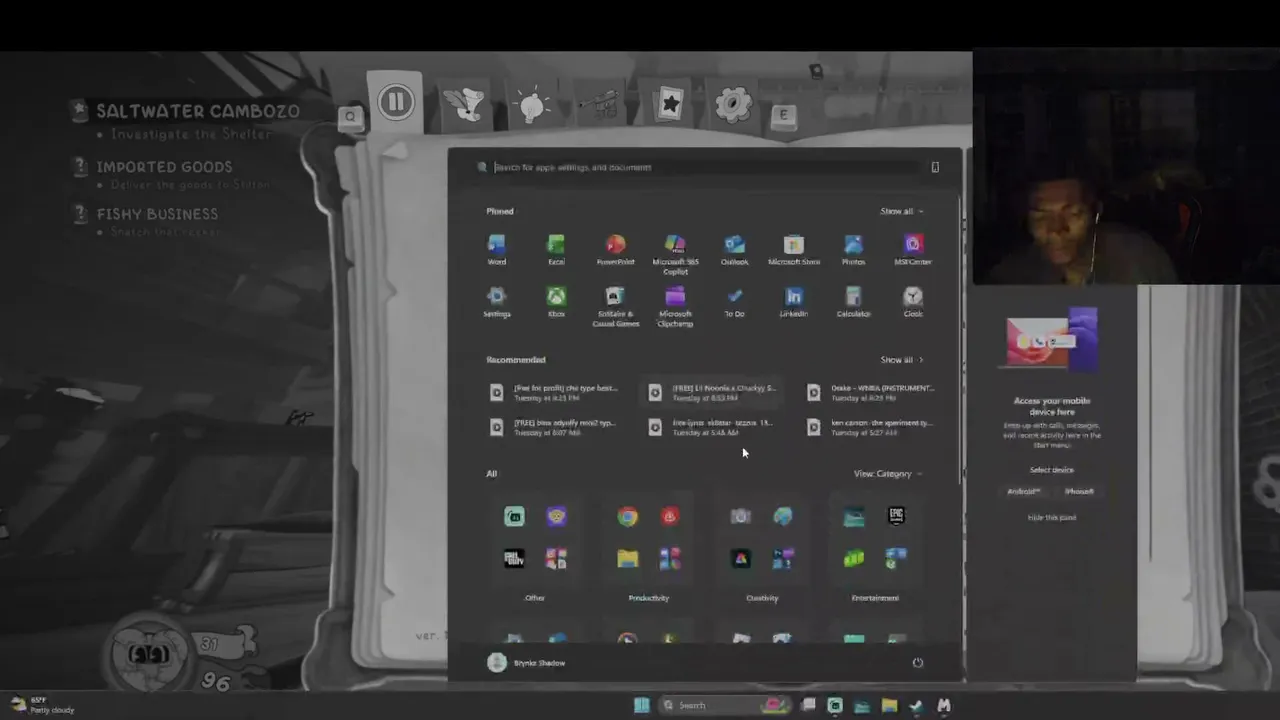Click the Windows Start button on taskbar

tap(642, 705)
